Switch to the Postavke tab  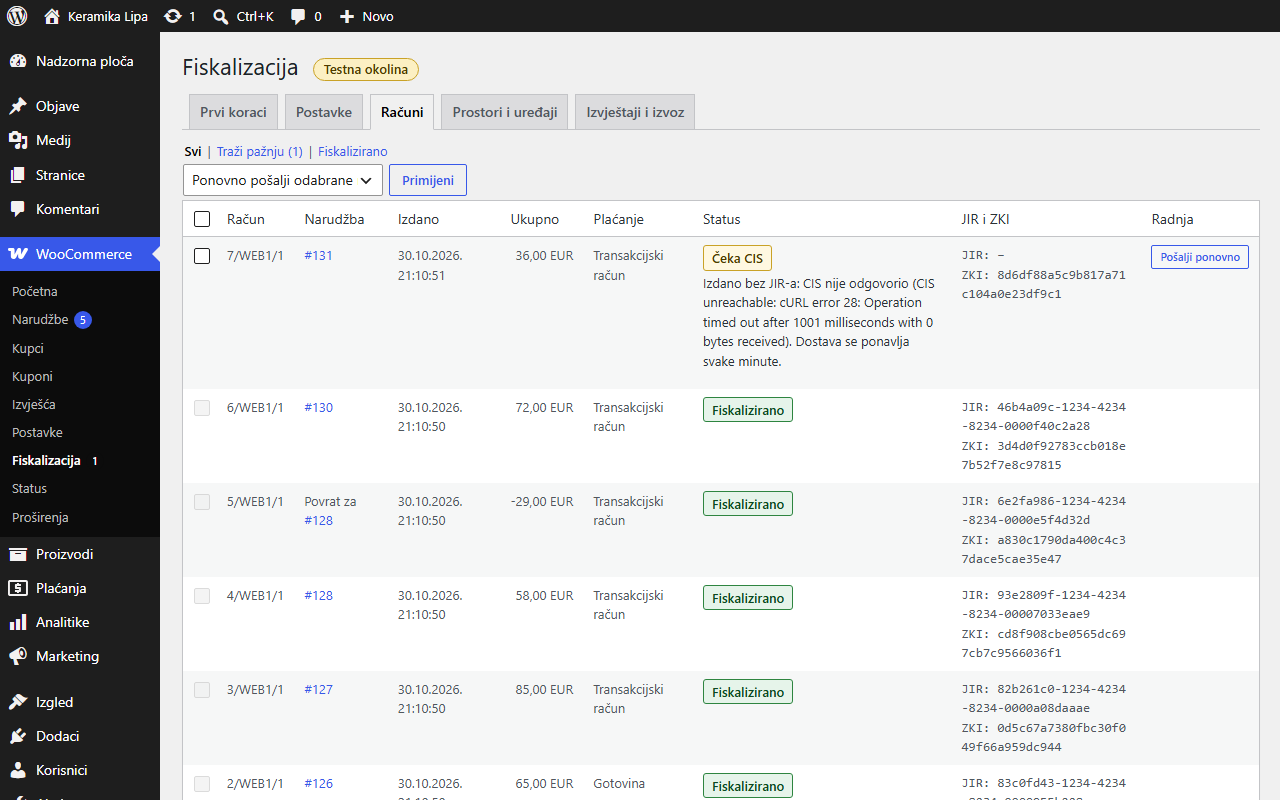coord(324,112)
